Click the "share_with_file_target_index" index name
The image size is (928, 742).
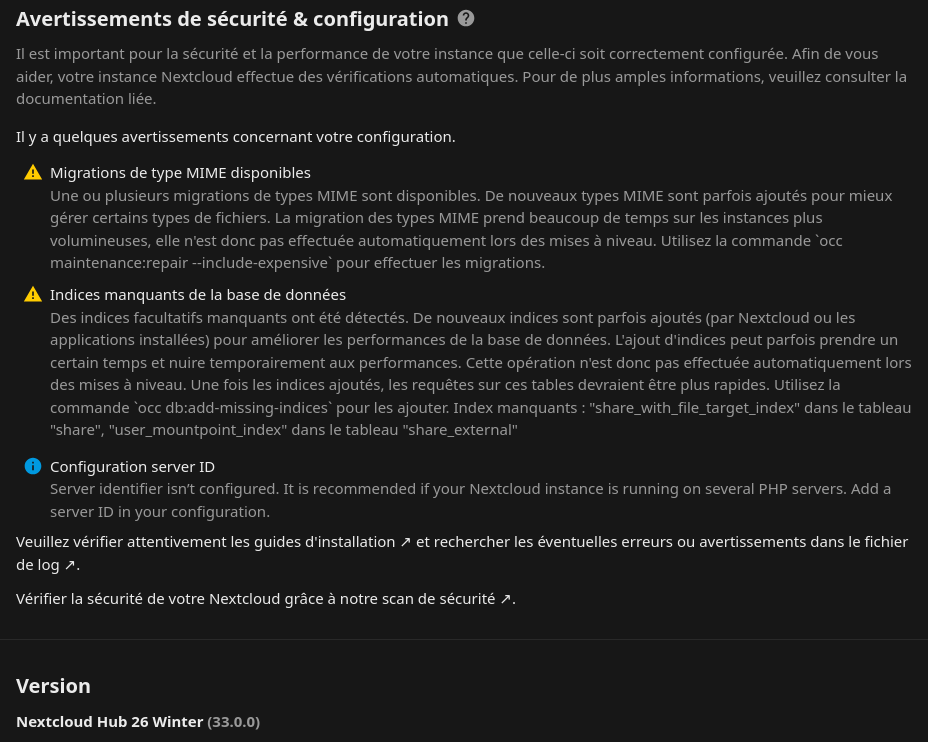[x=695, y=407]
